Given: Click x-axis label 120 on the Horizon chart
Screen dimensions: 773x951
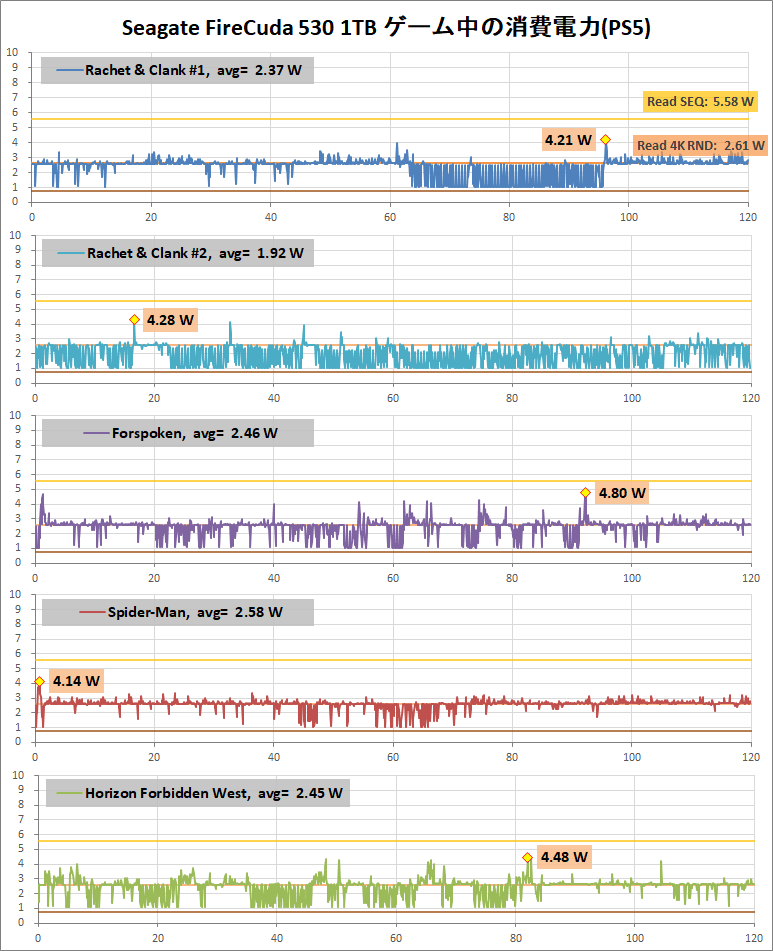Looking at the screenshot, I should pos(754,938).
